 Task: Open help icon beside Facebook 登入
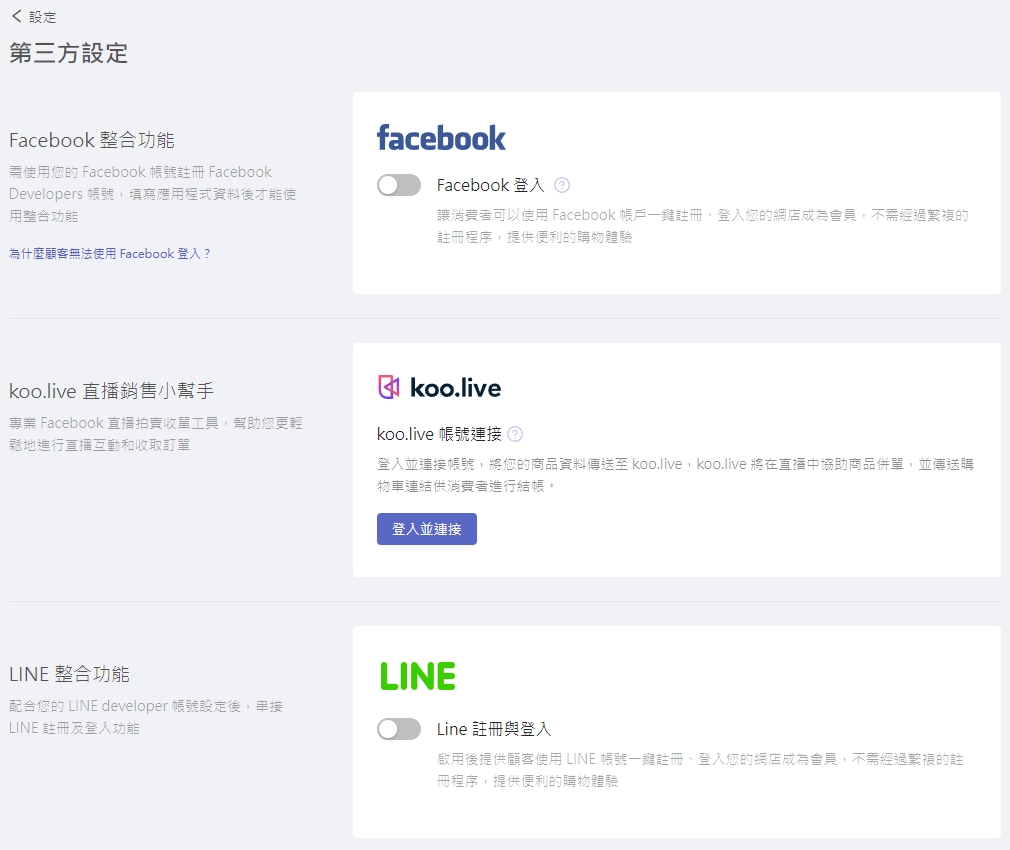[x=562, y=185]
